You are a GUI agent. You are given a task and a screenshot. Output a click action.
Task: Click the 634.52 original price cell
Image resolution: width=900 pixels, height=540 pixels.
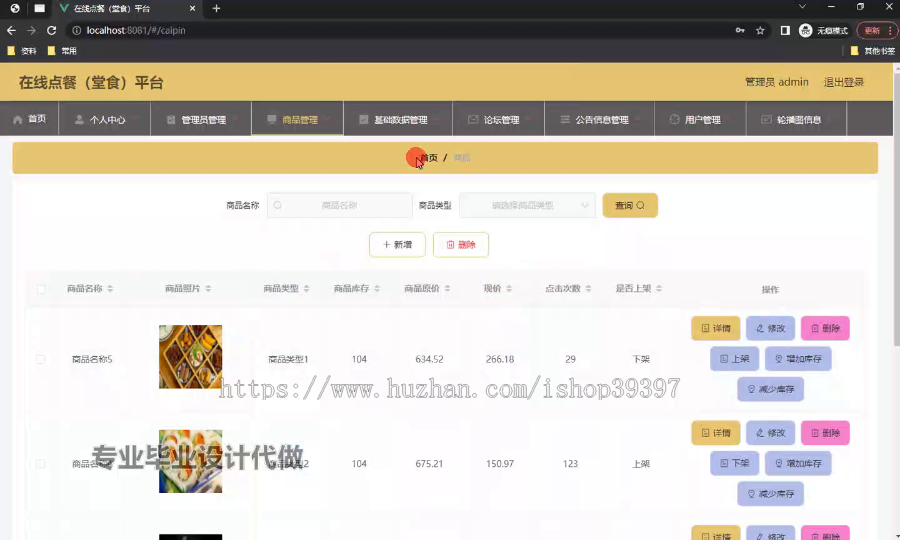[429, 359]
